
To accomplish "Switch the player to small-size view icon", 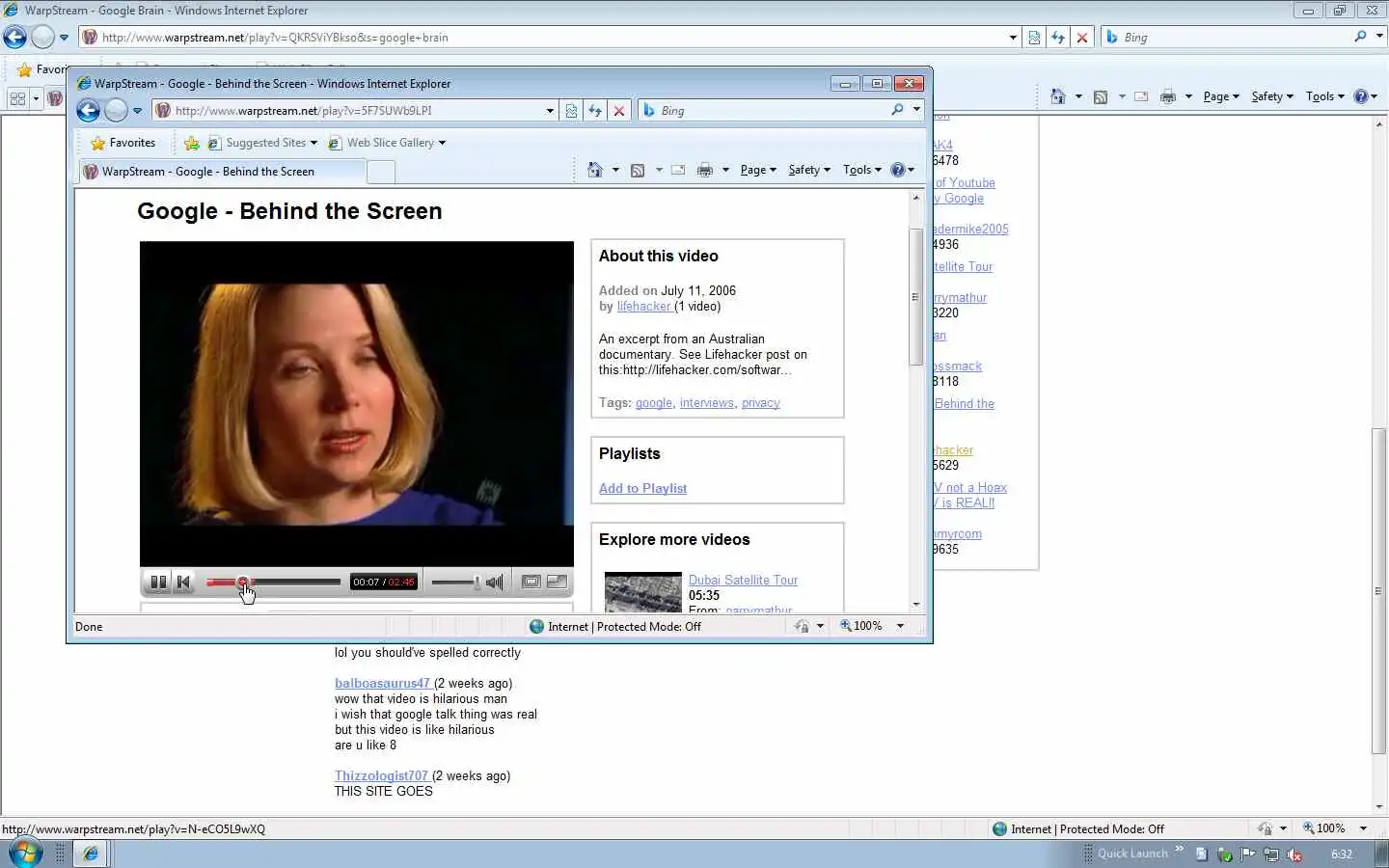I will (531, 582).
